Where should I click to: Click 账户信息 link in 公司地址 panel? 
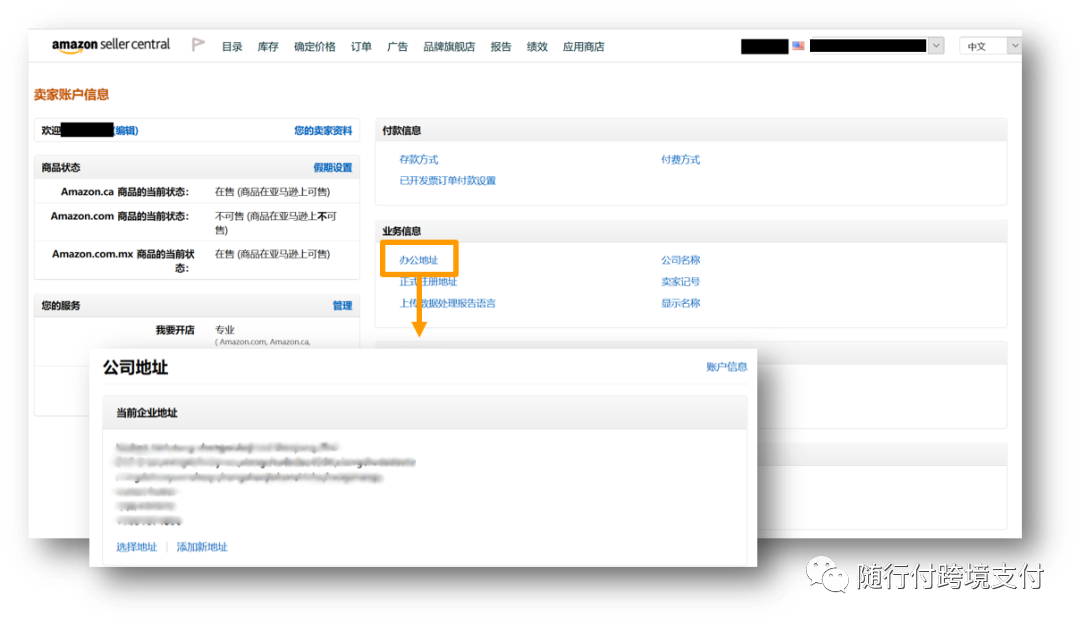click(x=727, y=367)
